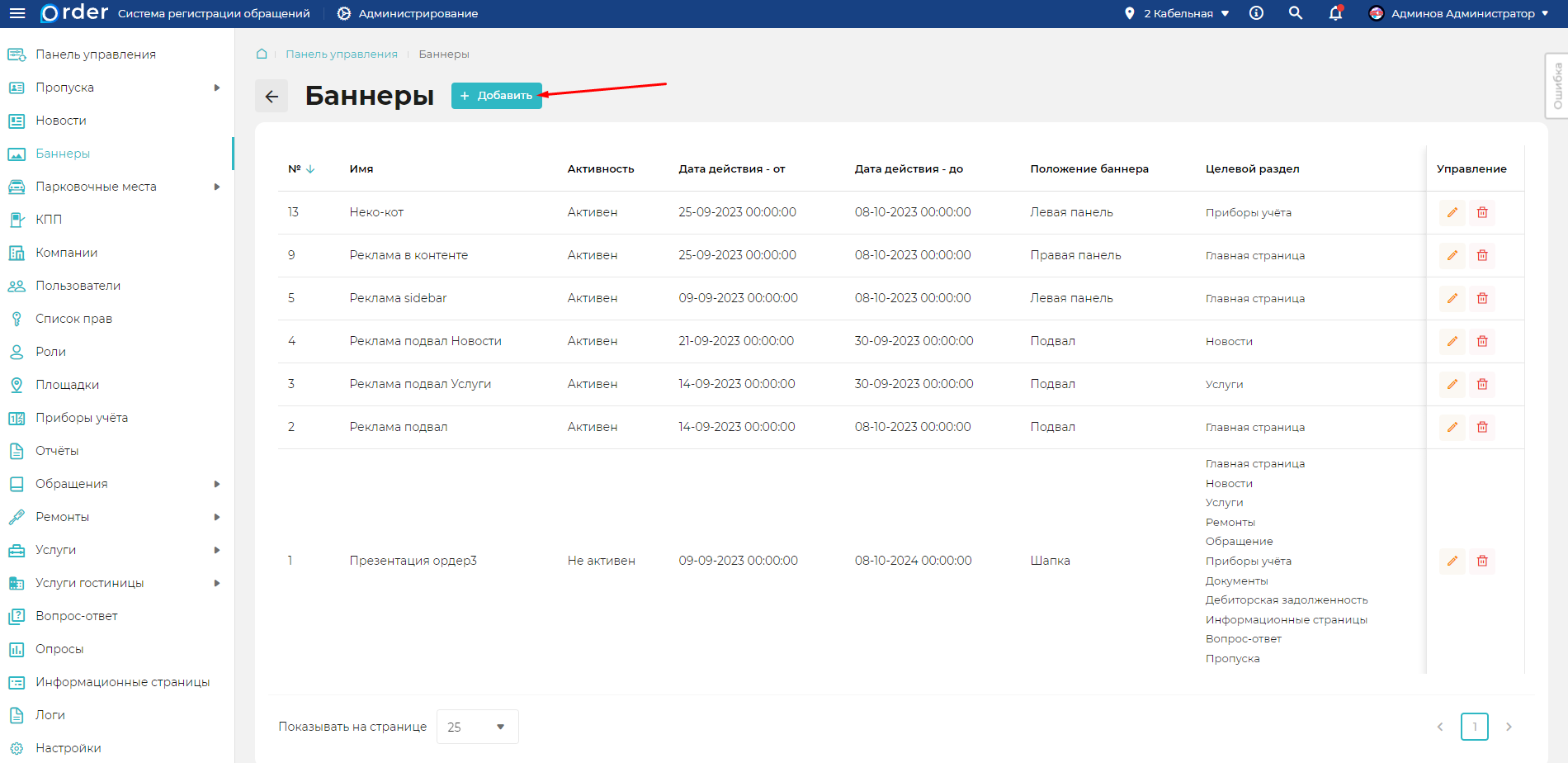Expand the Пропуска sidebar submenu
This screenshot has width=1568, height=763.
tap(217, 88)
